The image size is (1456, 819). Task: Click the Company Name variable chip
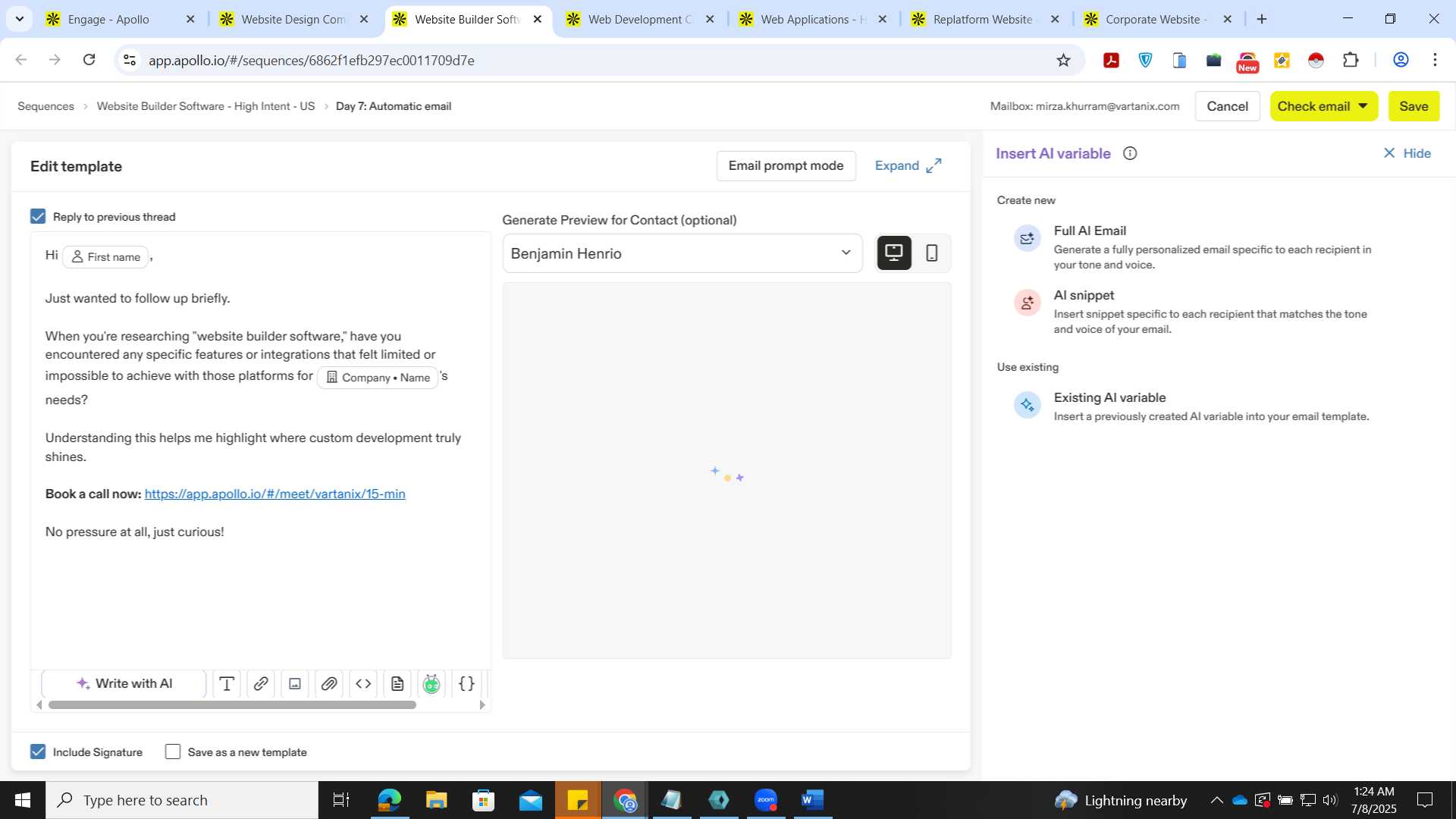tap(378, 378)
